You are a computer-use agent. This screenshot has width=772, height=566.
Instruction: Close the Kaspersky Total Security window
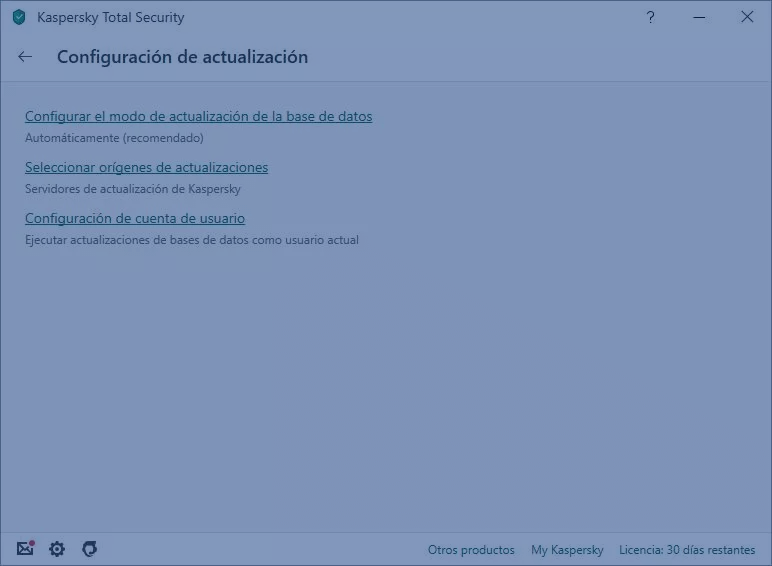(747, 17)
